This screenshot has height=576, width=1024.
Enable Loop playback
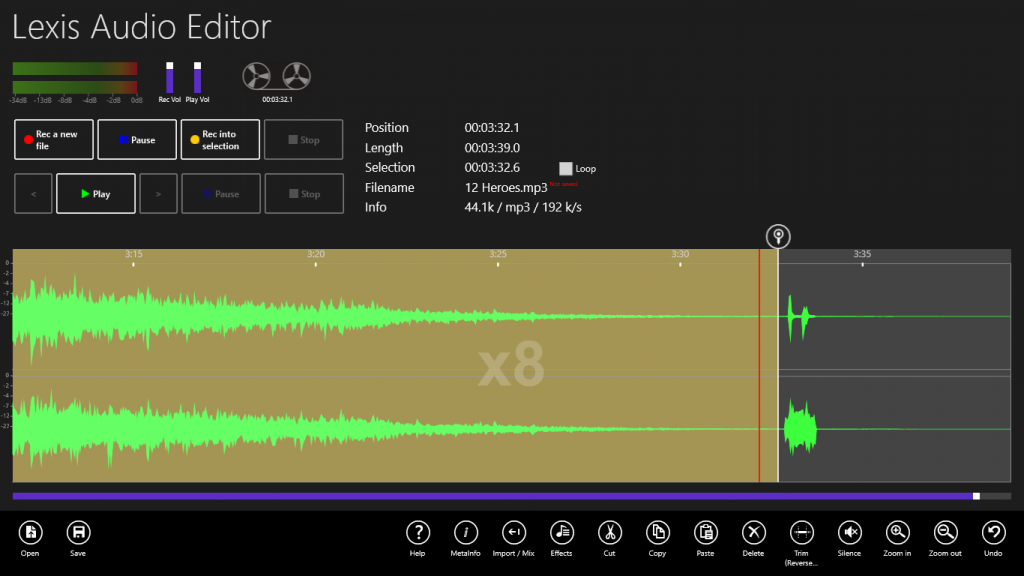[x=565, y=169]
